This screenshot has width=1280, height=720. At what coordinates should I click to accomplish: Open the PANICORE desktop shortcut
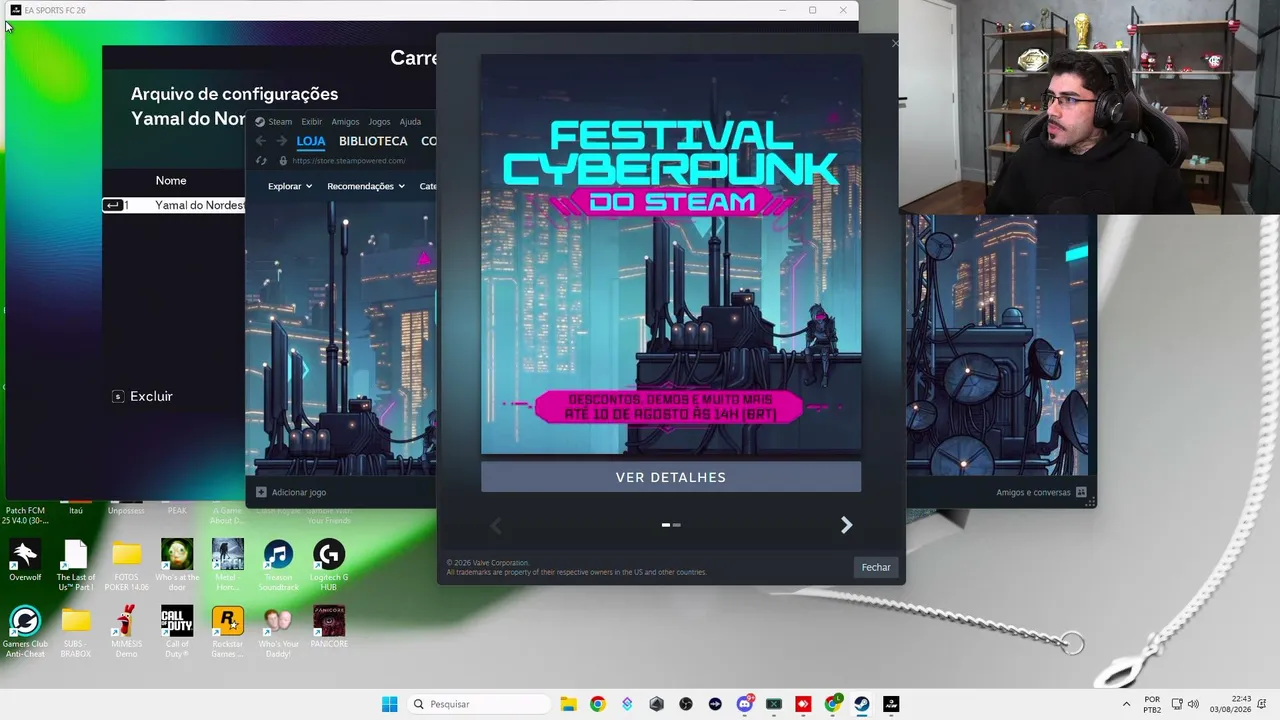[329, 627]
